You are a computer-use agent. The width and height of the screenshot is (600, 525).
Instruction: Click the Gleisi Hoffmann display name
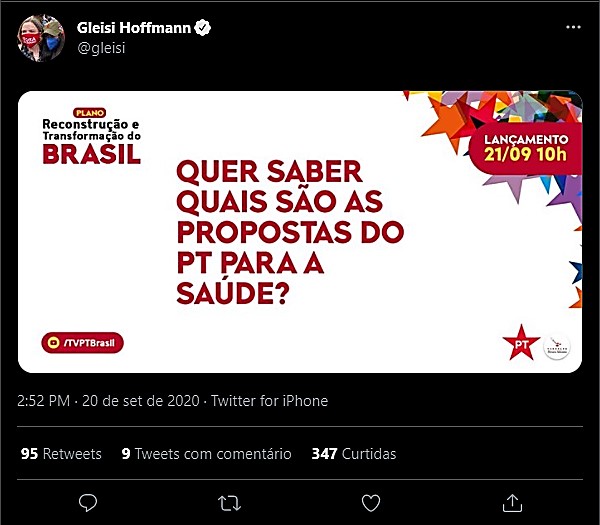[134, 28]
